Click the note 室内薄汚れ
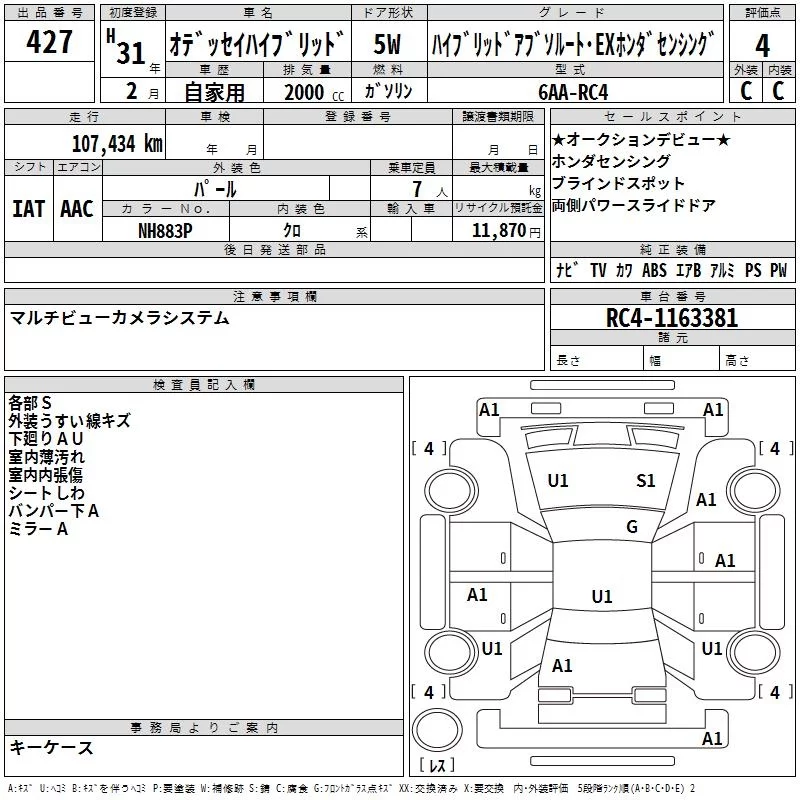The height and width of the screenshot is (800, 800). click(x=46, y=457)
